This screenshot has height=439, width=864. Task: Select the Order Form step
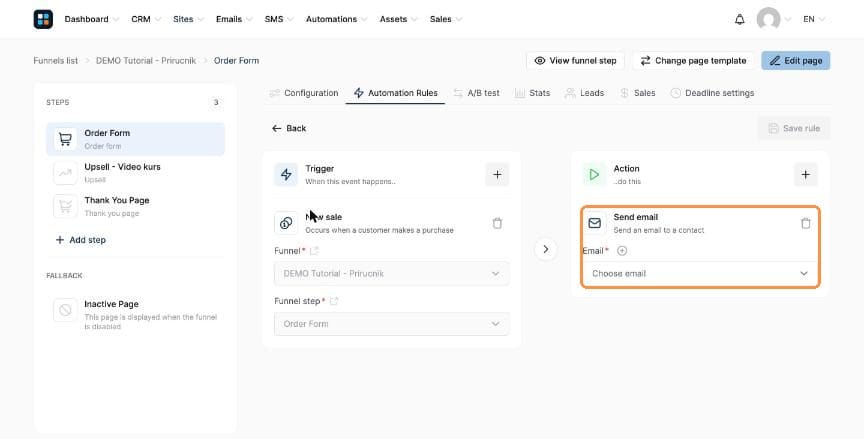(136, 139)
